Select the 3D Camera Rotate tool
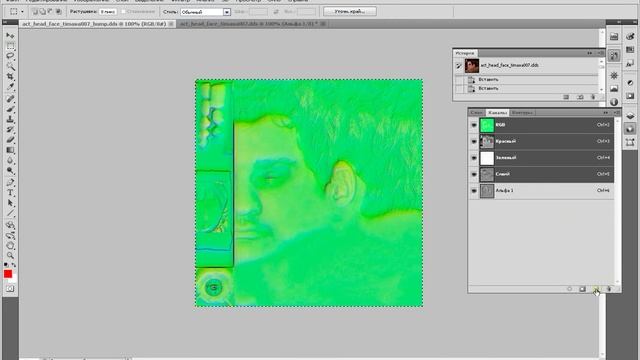Screen dimensions: 640x360 point(10,235)
